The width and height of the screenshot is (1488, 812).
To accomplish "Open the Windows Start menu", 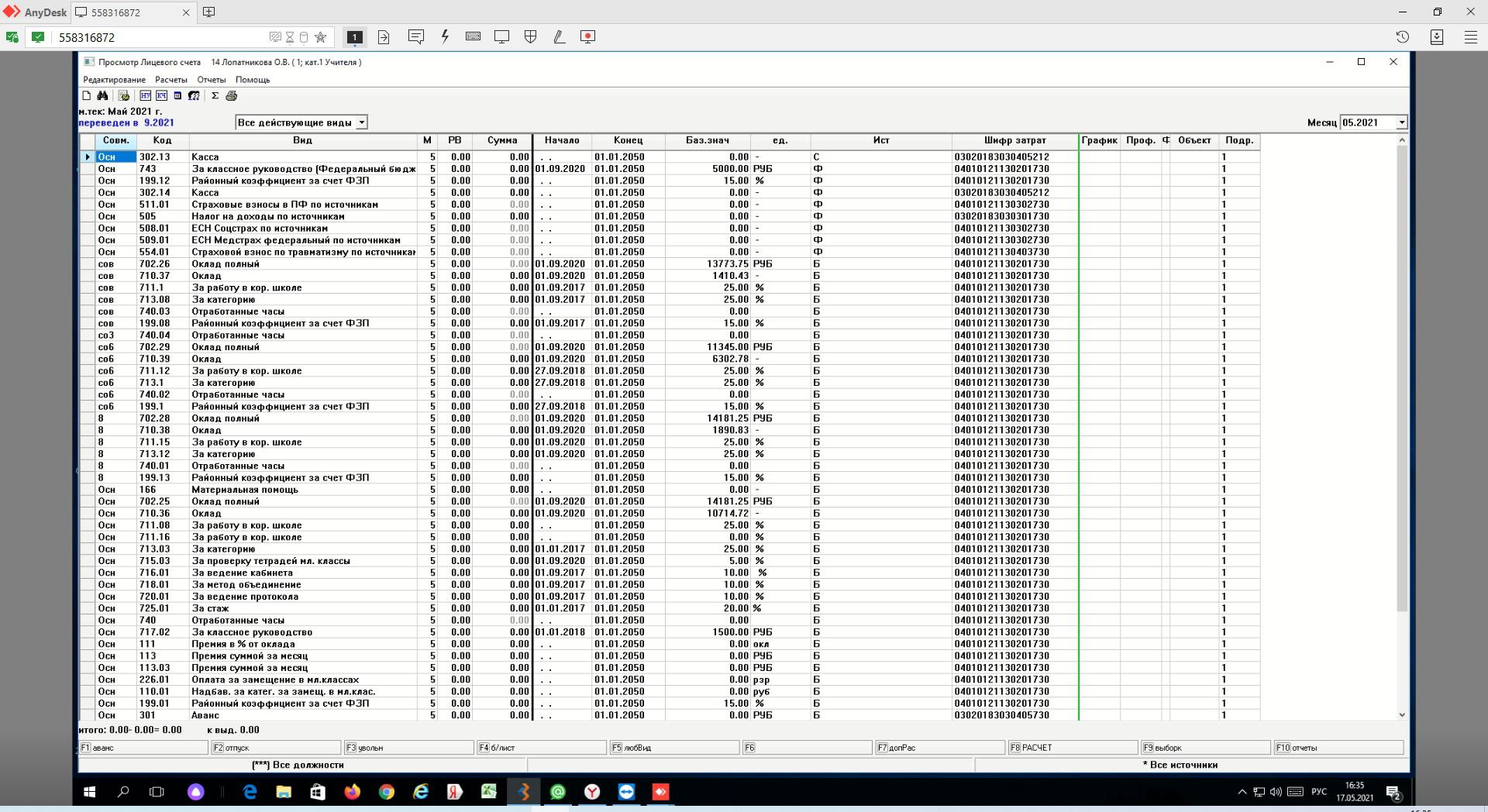I will [89, 792].
